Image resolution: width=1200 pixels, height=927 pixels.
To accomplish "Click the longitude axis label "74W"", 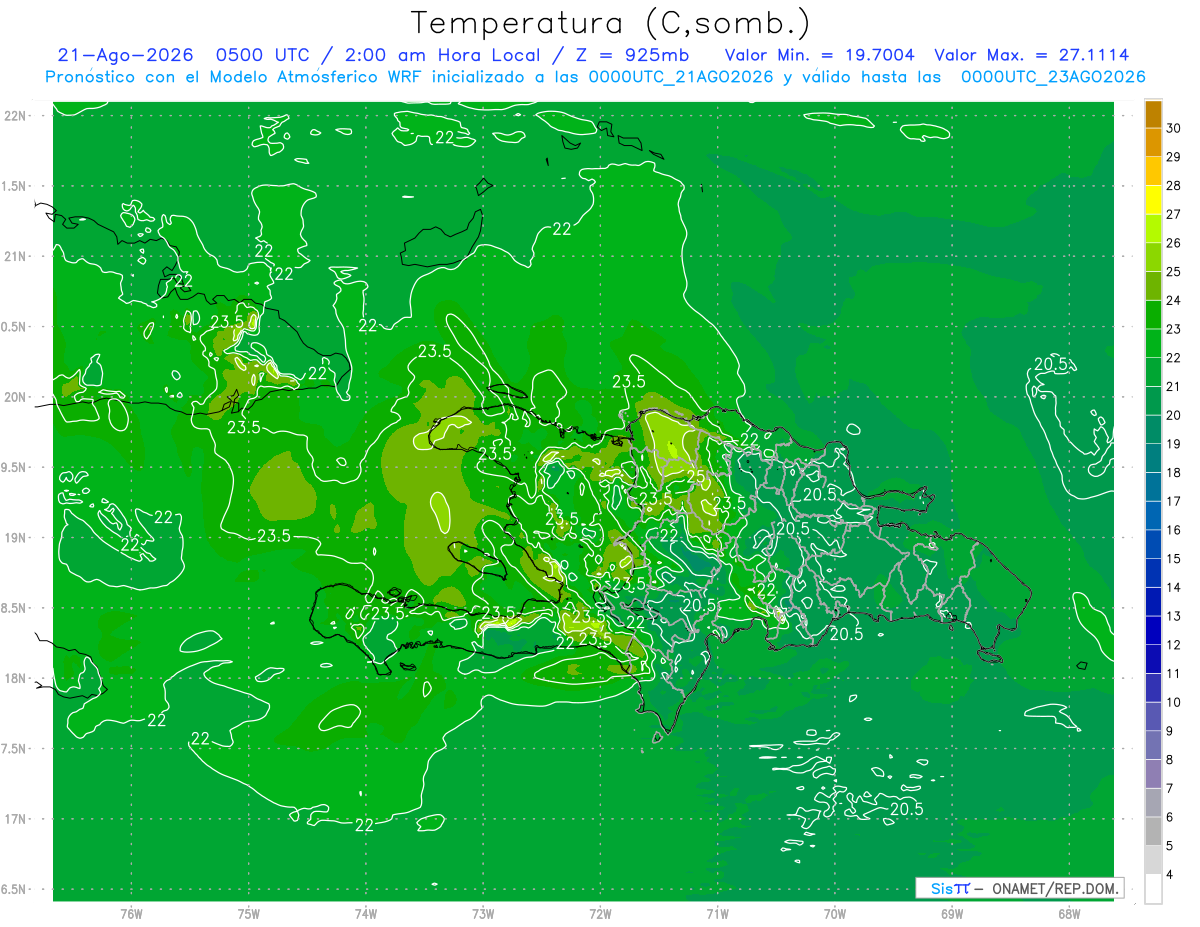I will pos(365,913).
